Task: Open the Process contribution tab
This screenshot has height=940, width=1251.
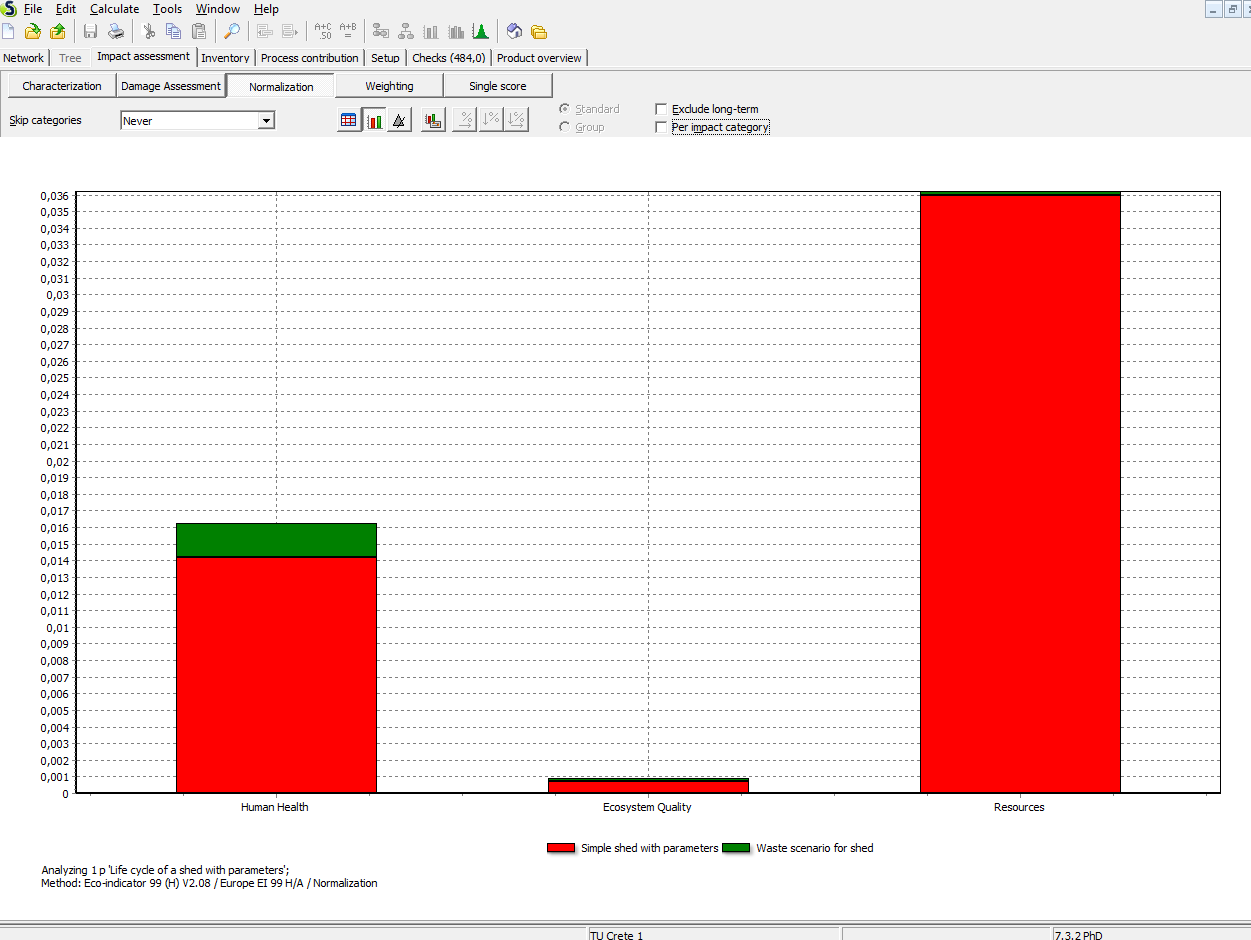Action: (310, 58)
